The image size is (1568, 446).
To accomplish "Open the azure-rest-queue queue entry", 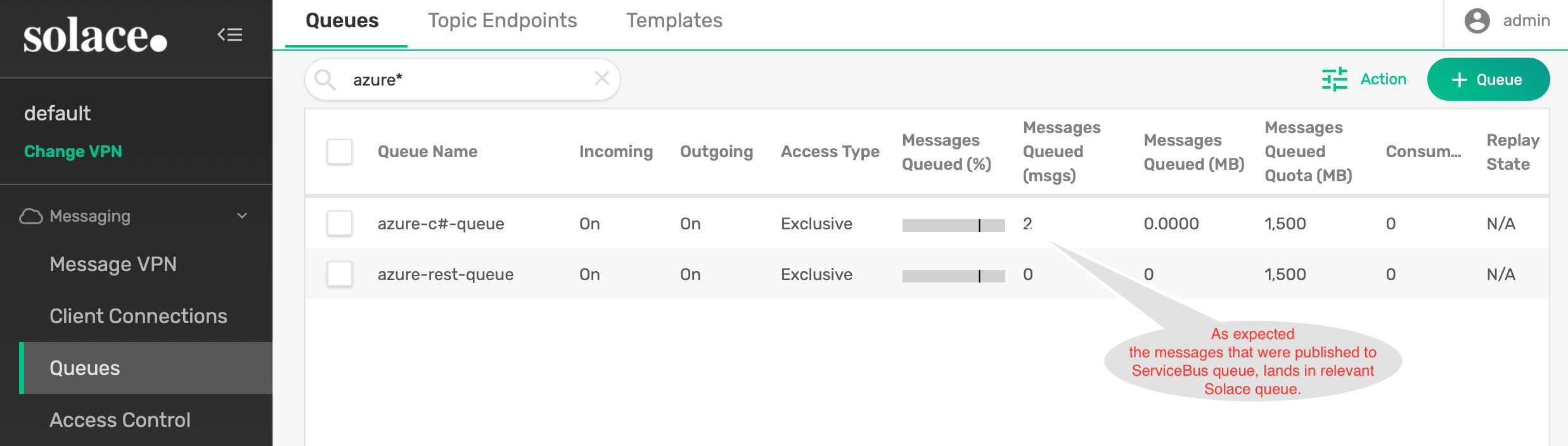I will tap(446, 274).
